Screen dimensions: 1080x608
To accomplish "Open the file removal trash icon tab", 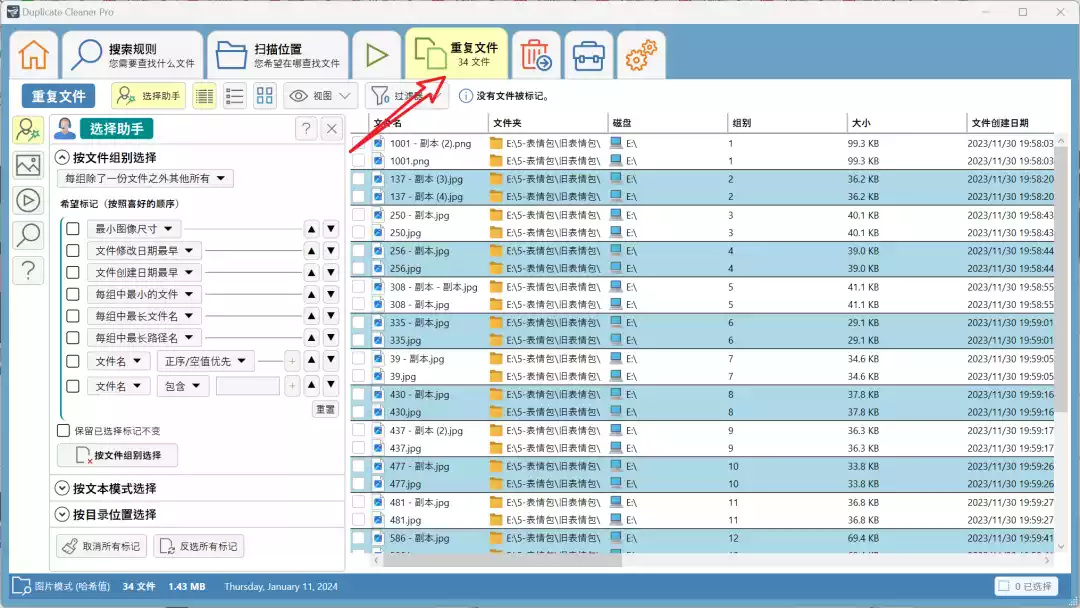I will pos(536,55).
